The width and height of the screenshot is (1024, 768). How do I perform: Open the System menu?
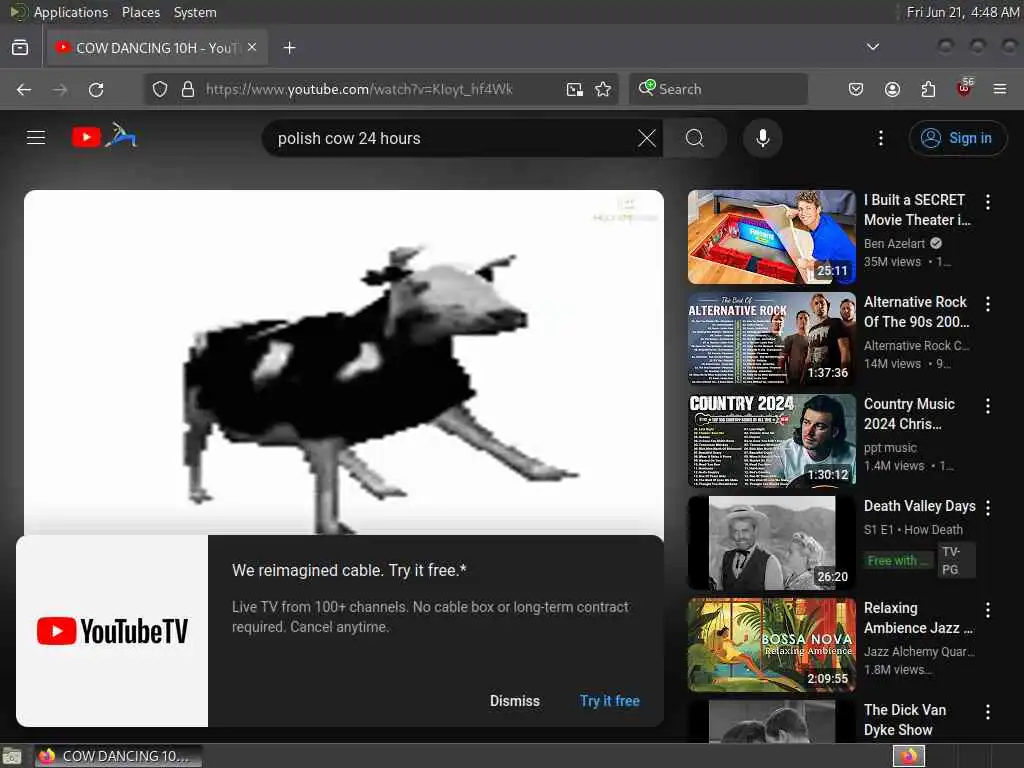coord(195,12)
